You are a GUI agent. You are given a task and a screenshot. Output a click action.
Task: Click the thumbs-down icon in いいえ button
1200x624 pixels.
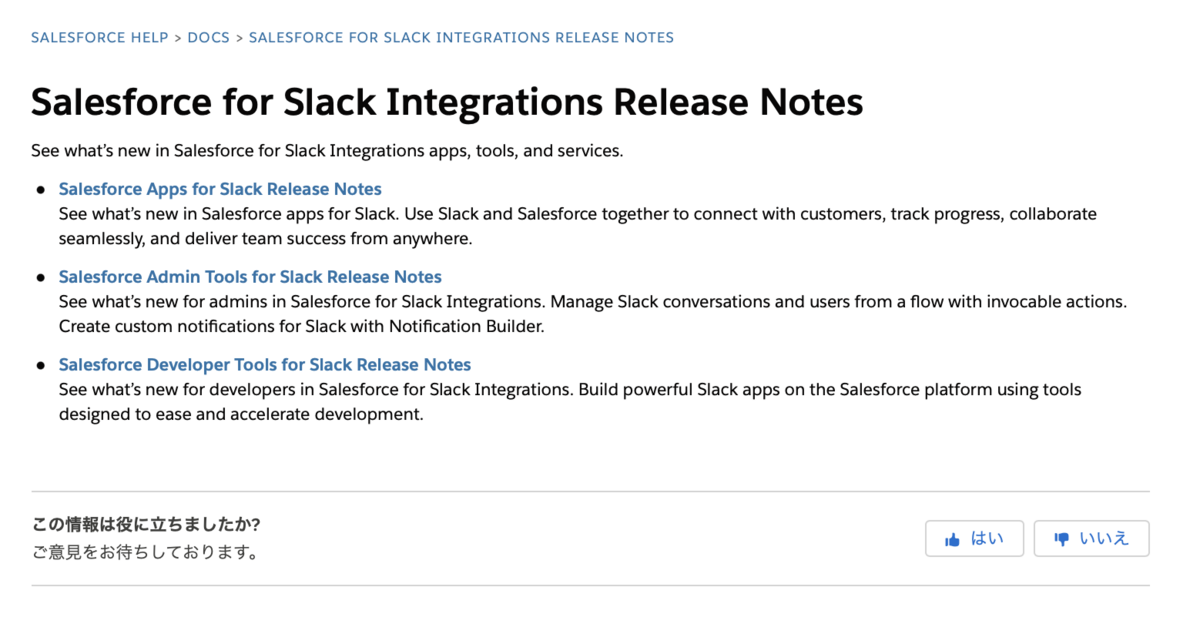(x=1062, y=540)
